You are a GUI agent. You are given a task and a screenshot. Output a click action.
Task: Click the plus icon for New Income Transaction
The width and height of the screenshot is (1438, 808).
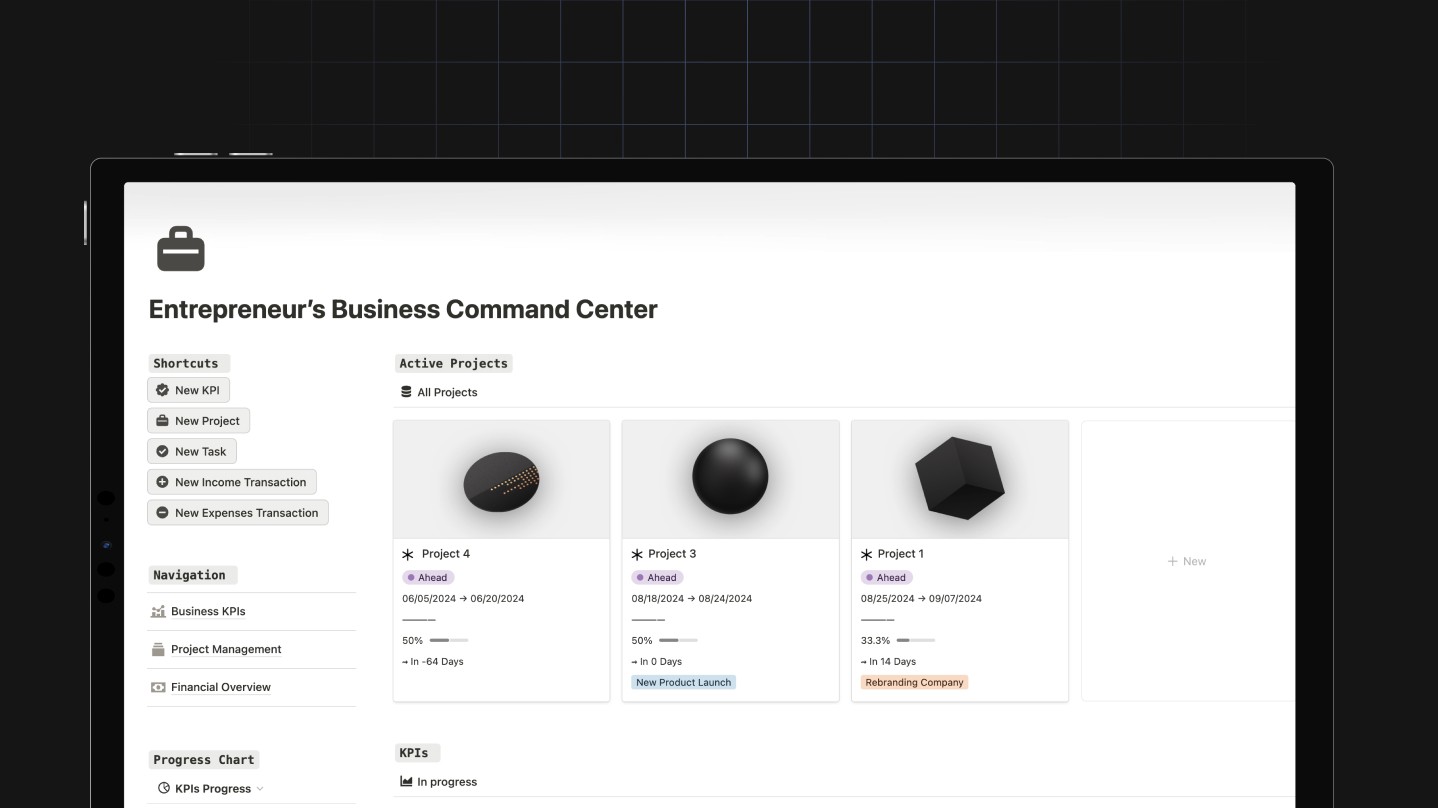point(163,482)
